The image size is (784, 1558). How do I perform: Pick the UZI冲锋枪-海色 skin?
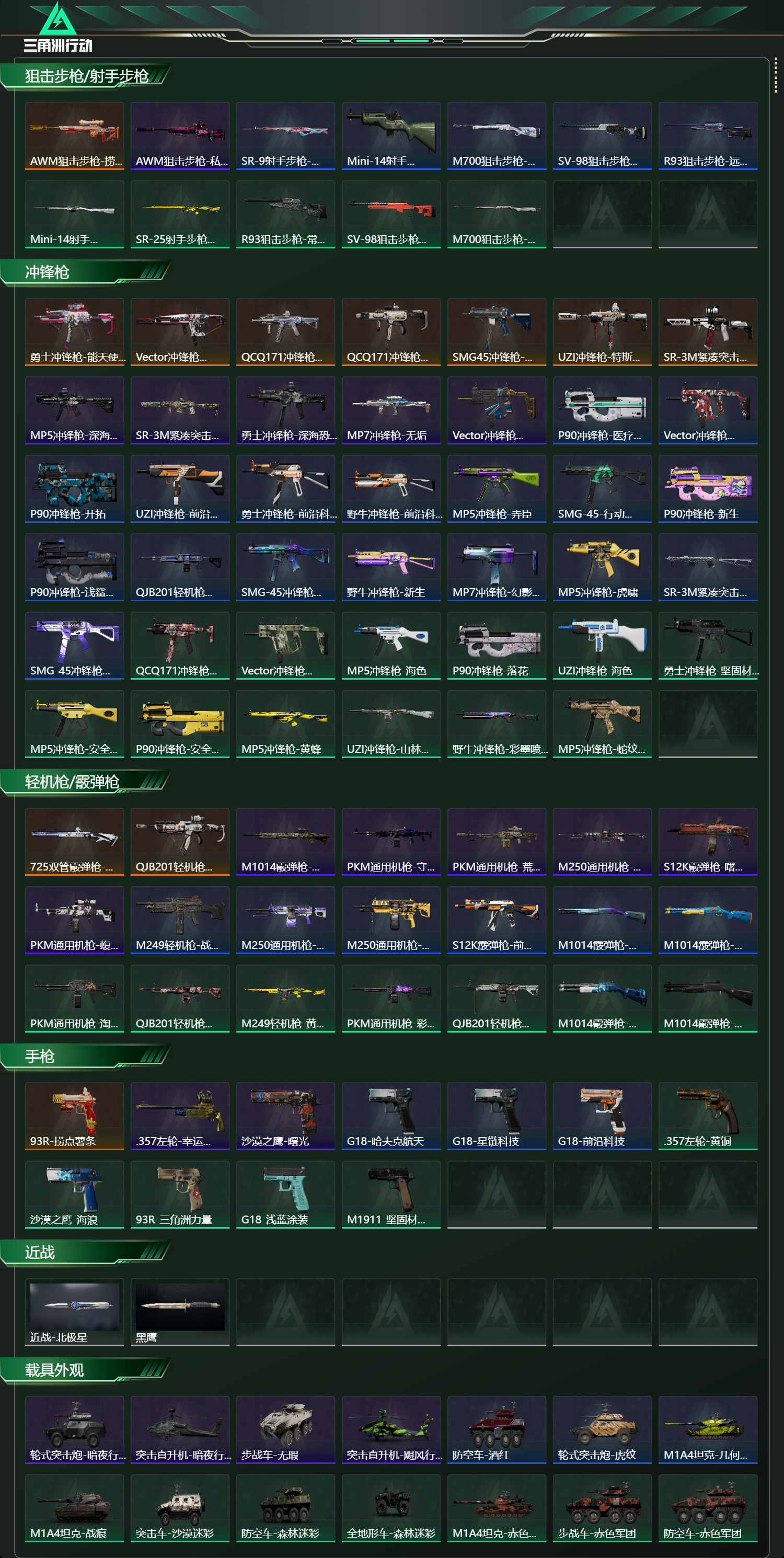(602, 645)
